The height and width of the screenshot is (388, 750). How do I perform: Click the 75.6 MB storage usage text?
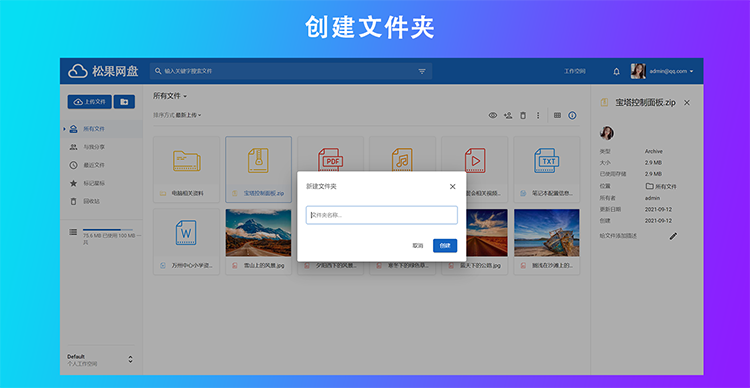coord(112,239)
